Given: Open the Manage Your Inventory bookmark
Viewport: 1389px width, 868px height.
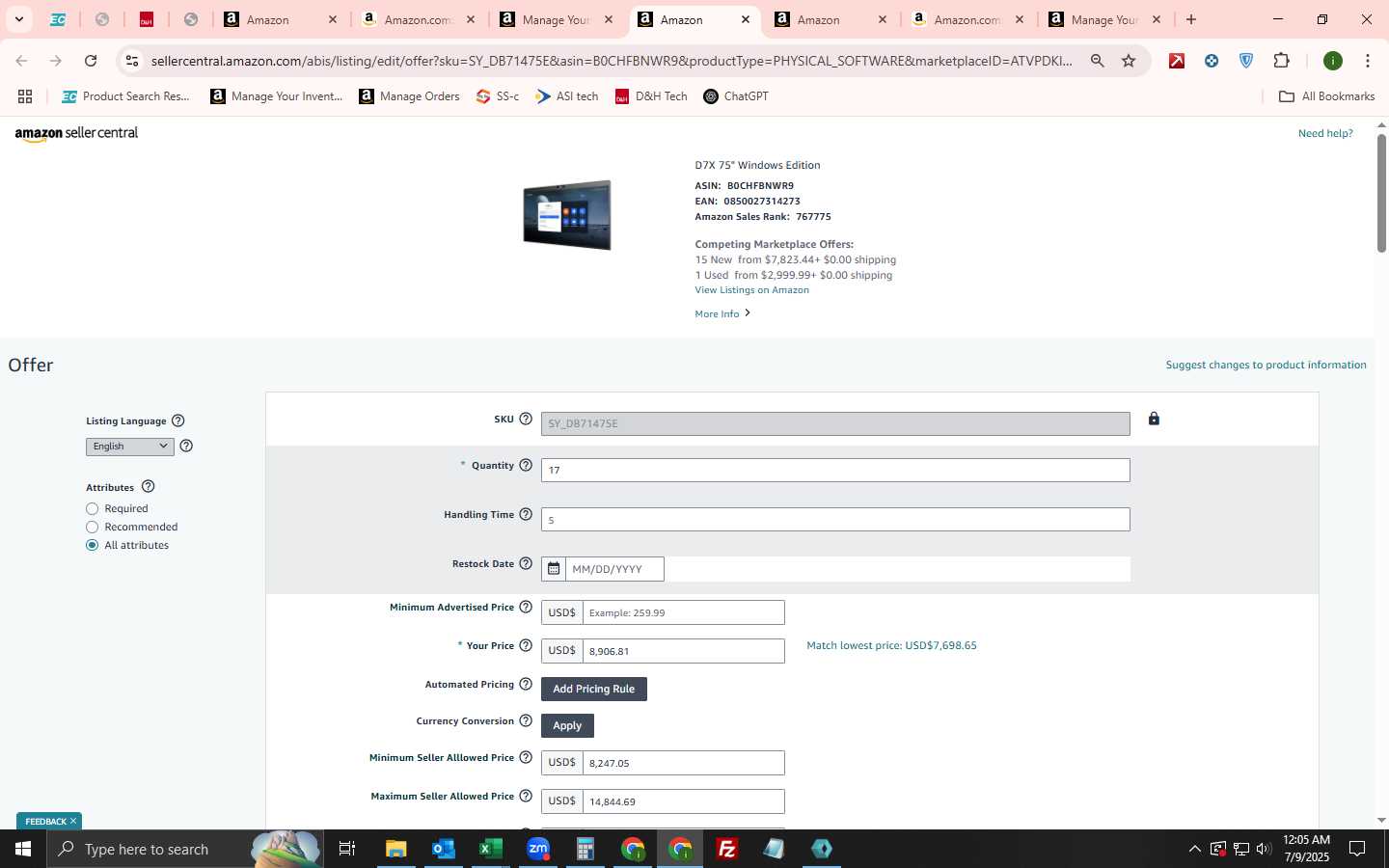Looking at the screenshot, I should tap(276, 96).
